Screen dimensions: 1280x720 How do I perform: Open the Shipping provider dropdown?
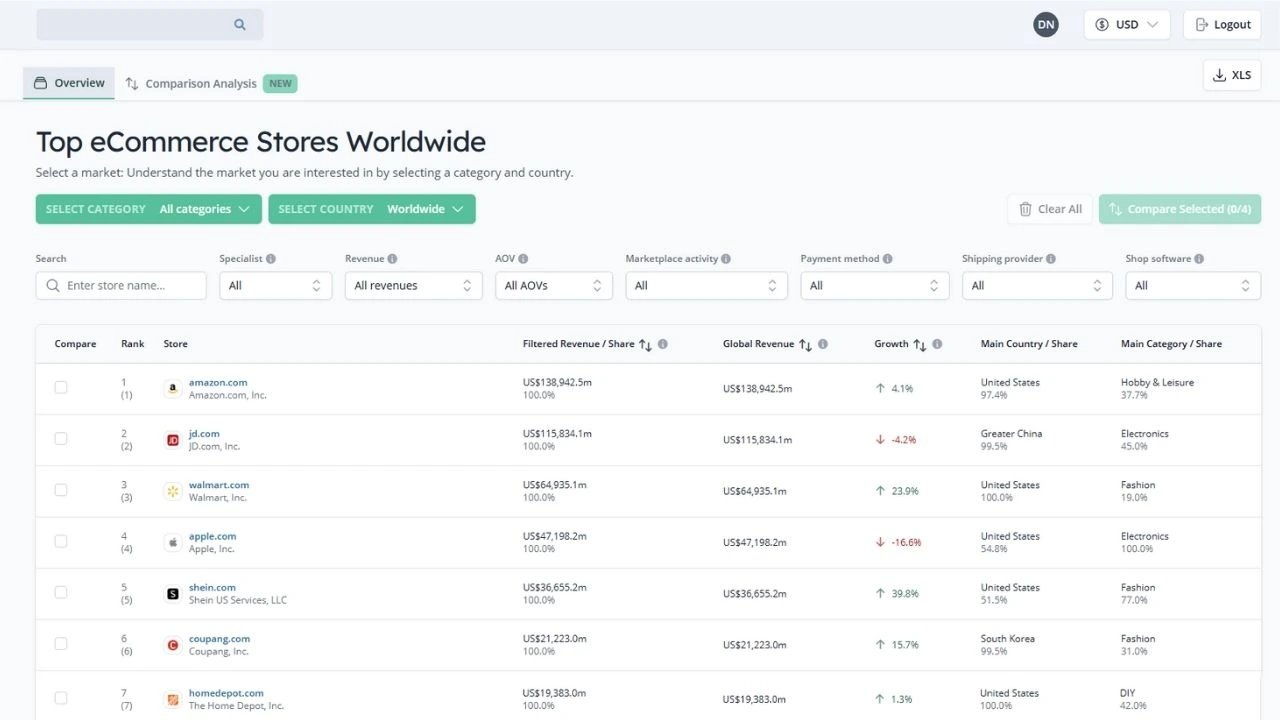click(x=1037, y=285)
